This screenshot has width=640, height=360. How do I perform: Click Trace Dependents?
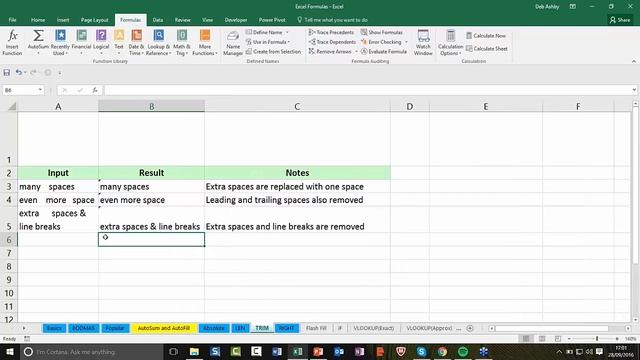pyautogui.click(x=332, y=42)
